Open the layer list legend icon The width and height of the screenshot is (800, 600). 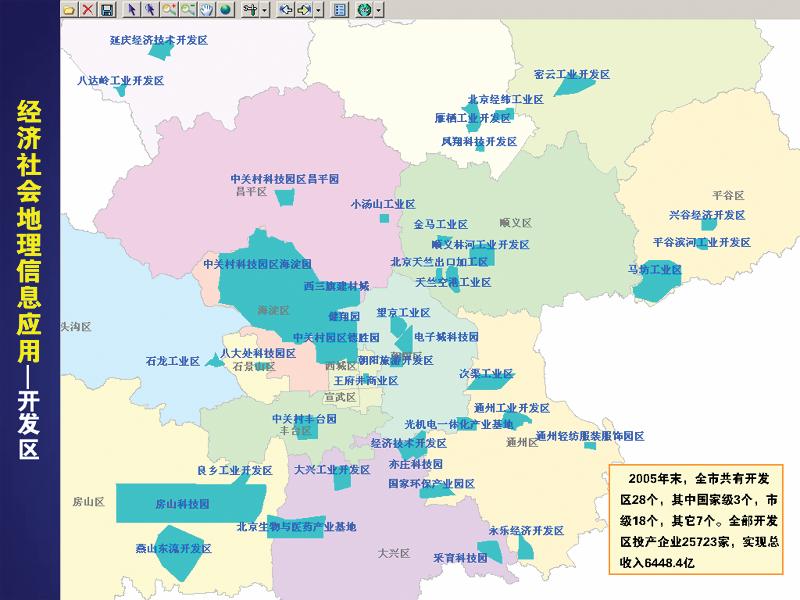(x=339, y=9)
